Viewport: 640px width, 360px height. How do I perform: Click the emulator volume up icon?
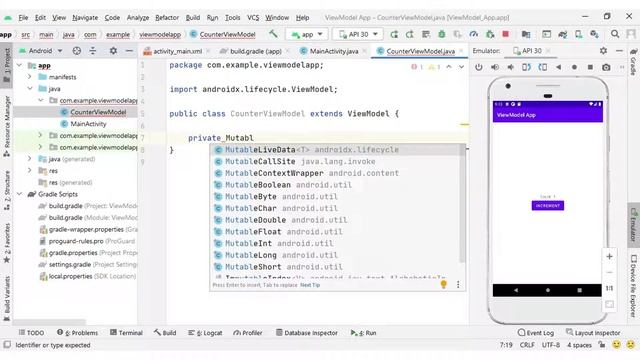[x=495, y=67]
